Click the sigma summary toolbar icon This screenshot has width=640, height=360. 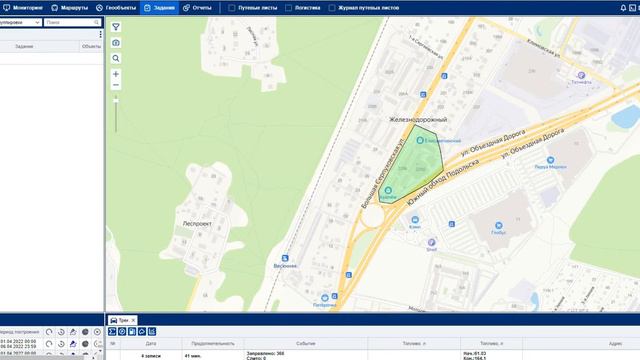tap(112, 331)
